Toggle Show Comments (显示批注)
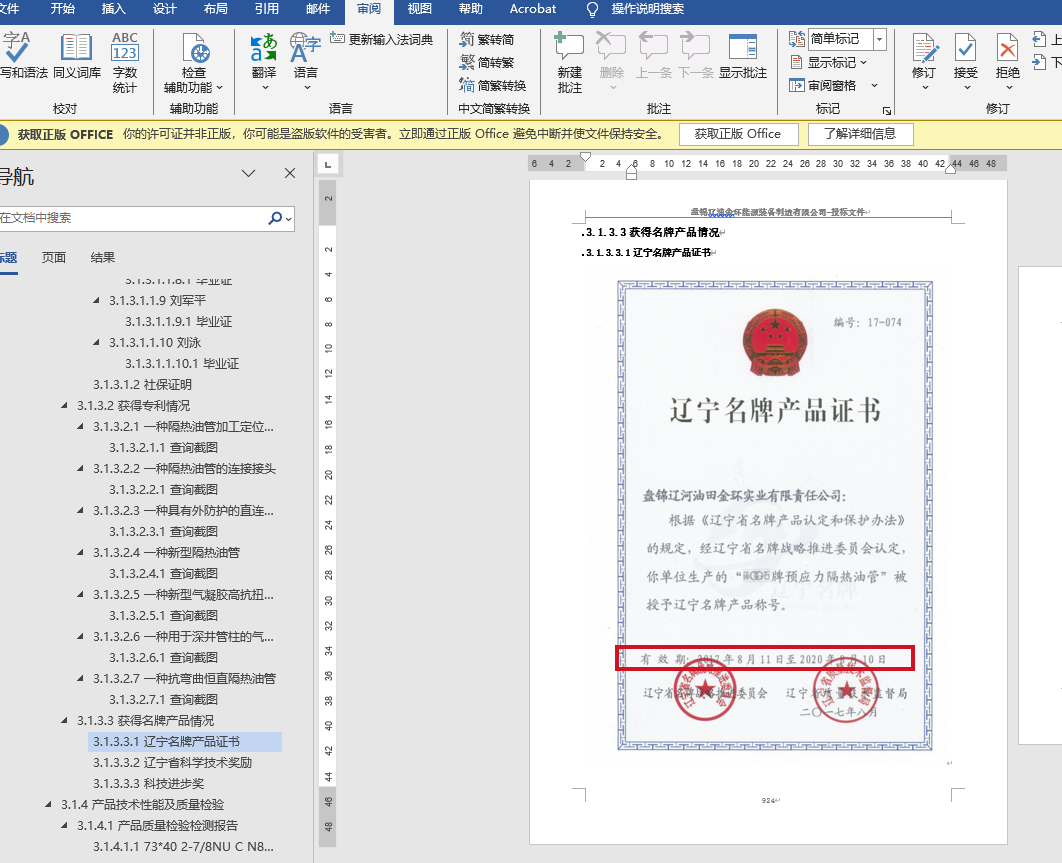 (743, 56)
